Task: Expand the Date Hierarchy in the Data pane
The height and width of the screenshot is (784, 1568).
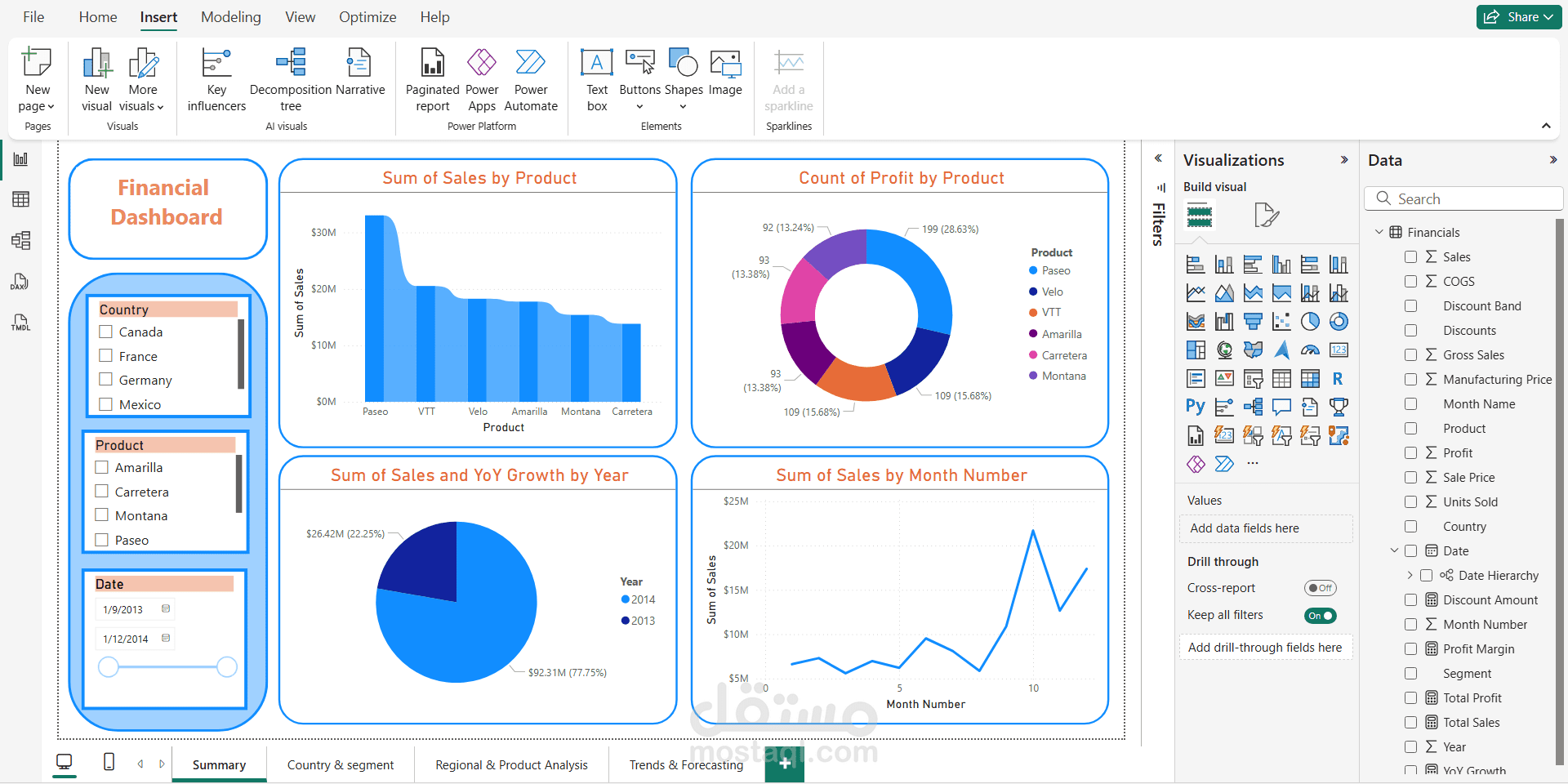Action: click(1410, 575)
